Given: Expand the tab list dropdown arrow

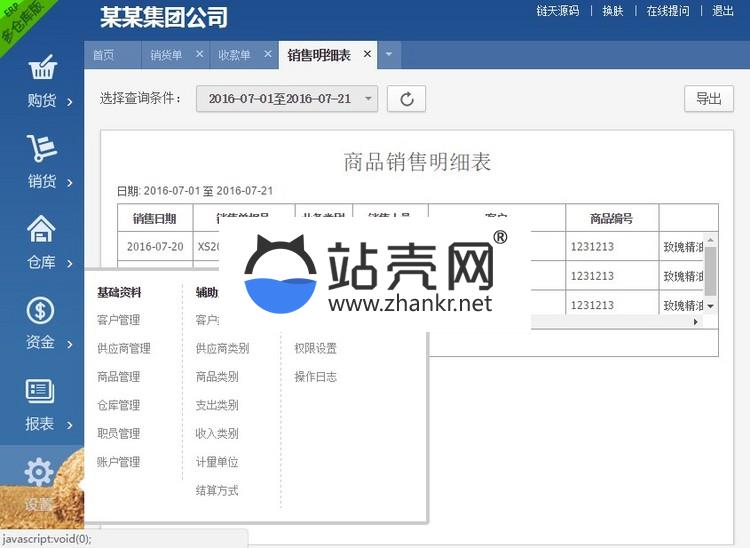Looking at the screenshot, I should coord(388,55).
